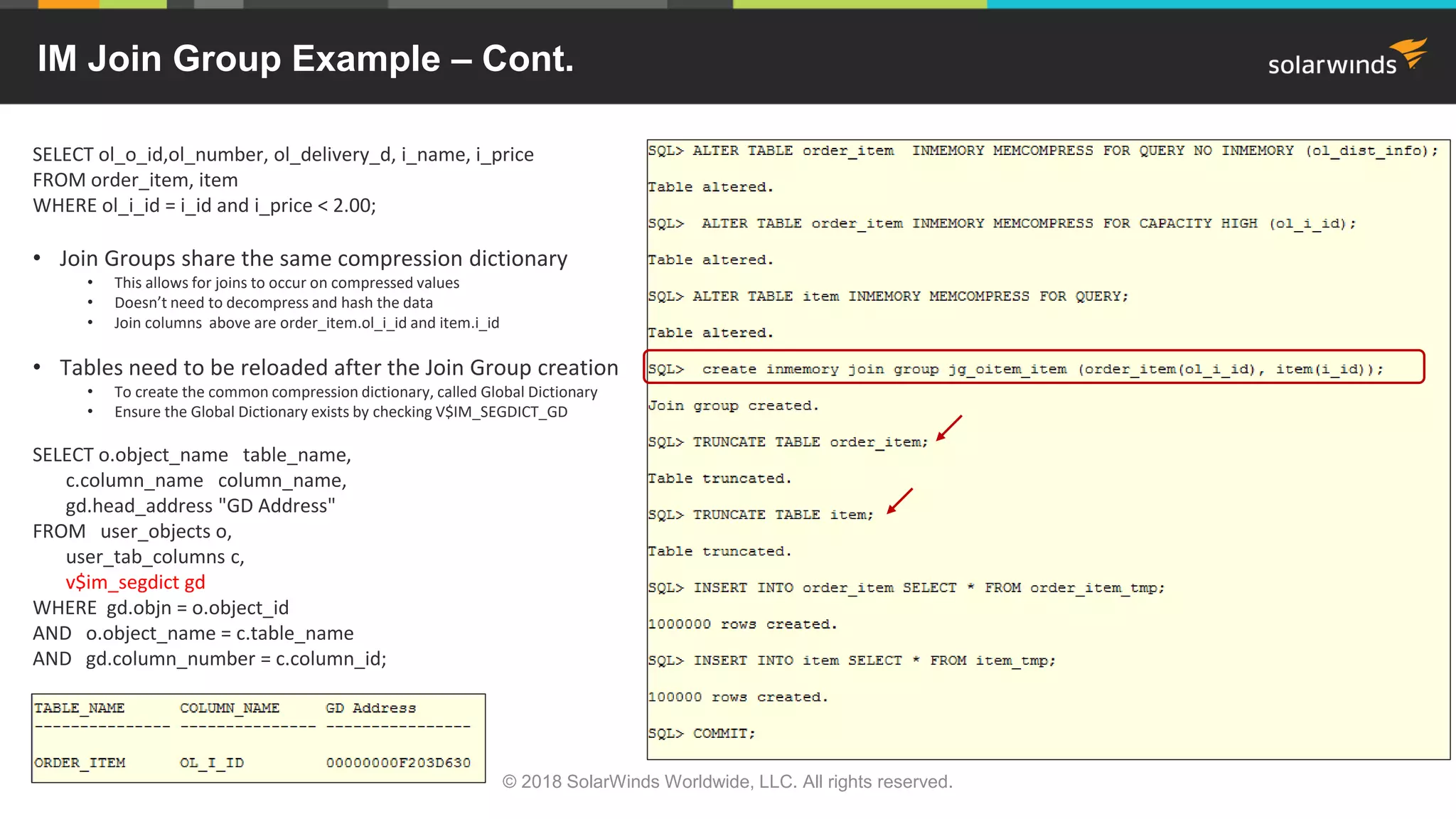
Task: Click '100000 rows created.' output
Action: 738,697
